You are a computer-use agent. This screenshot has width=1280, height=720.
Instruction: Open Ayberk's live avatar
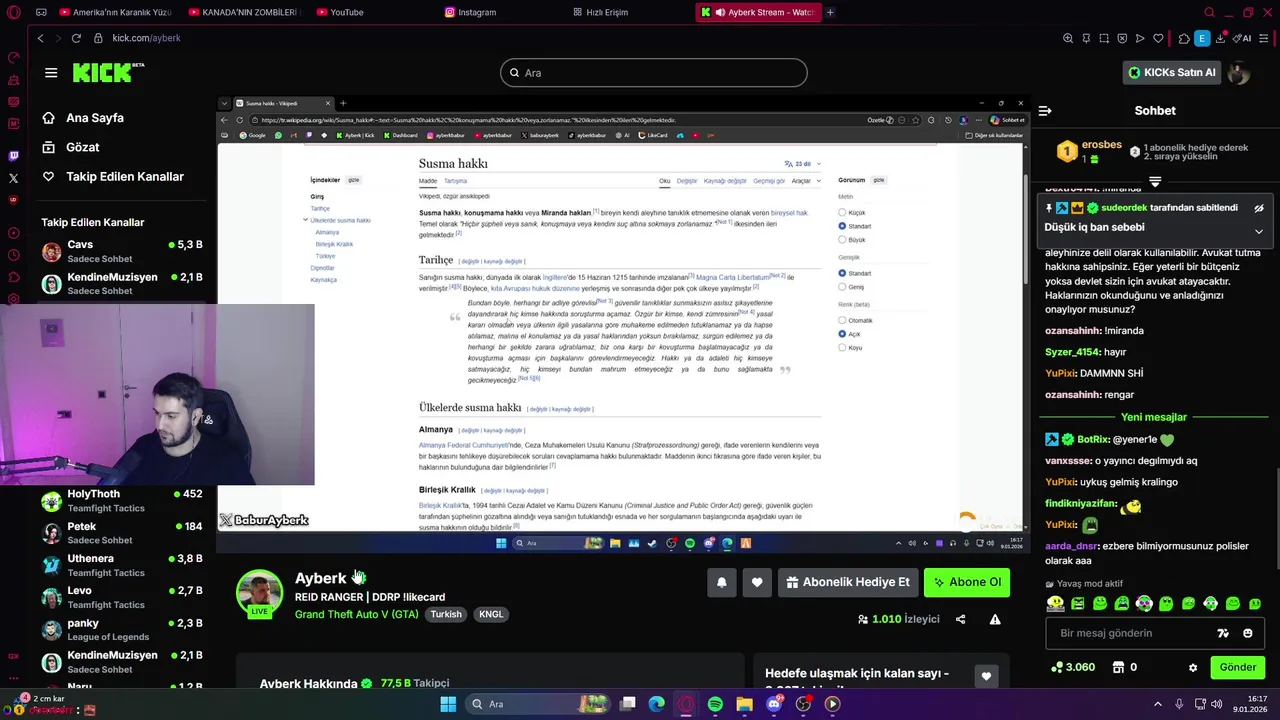(259, 594)
